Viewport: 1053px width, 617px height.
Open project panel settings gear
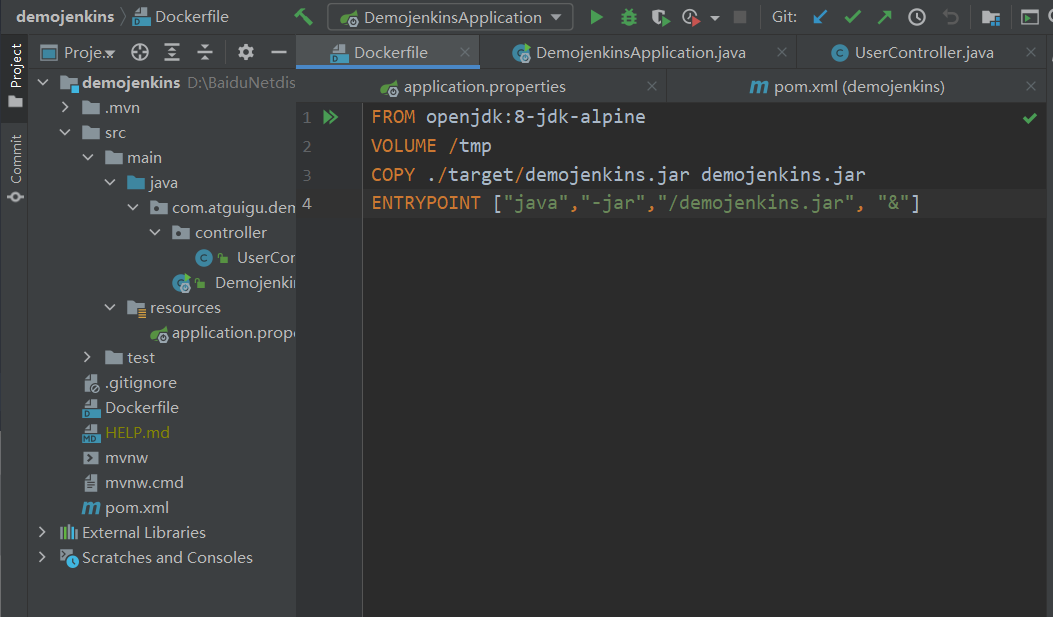pos(246,52)
